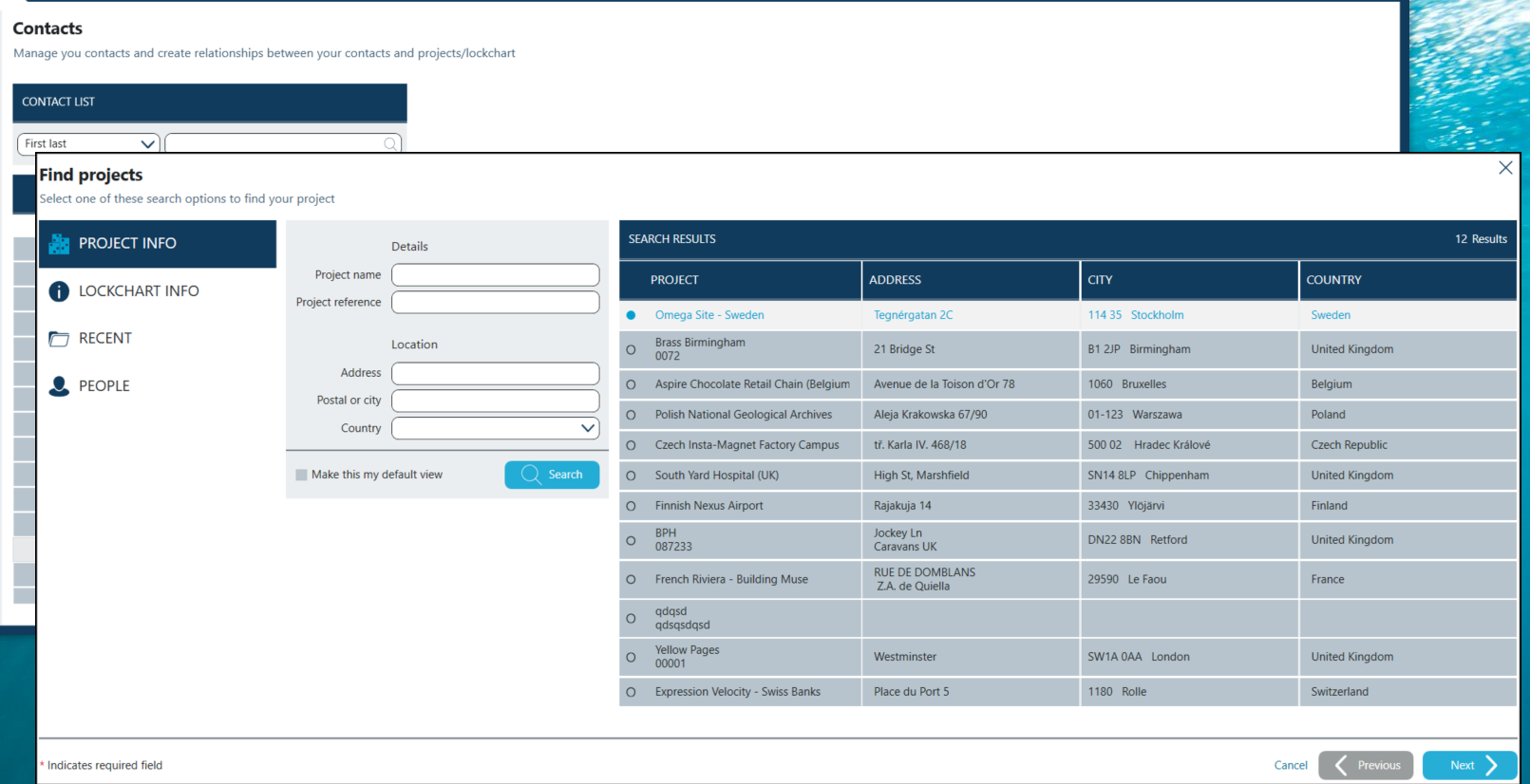Close the Find projects dialog
Image resolution: width=1530 pixels, height=784 pixels.
[1505, 168]
